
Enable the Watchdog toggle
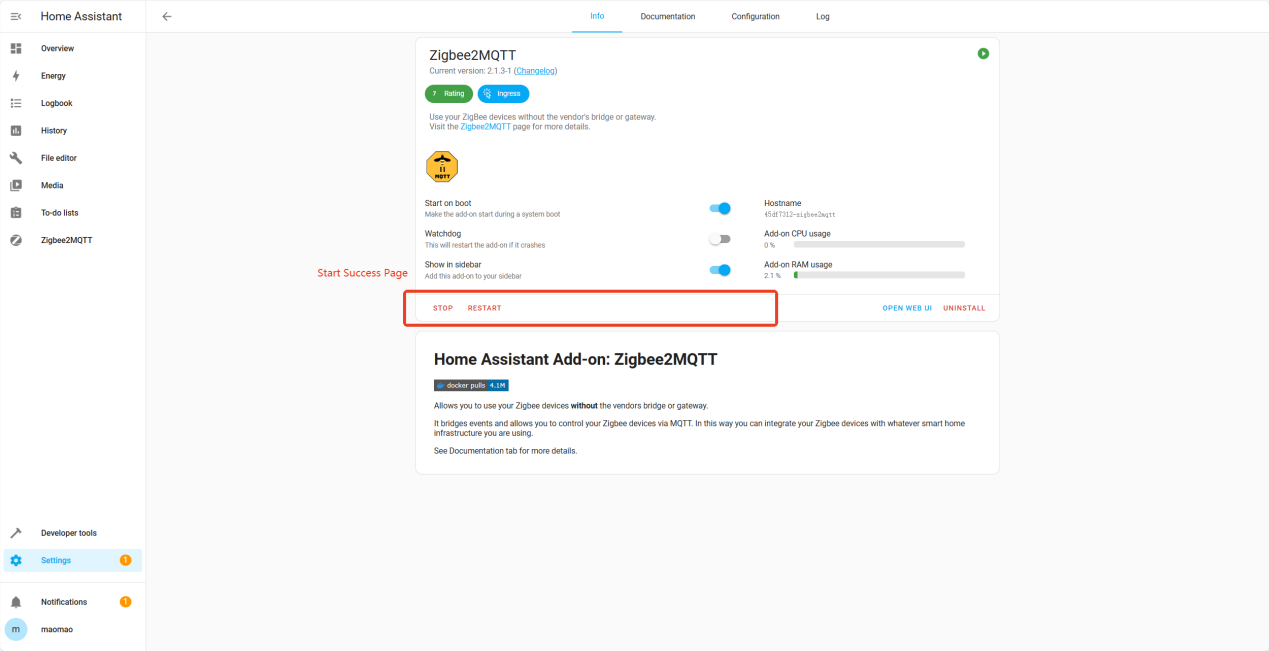click(x=720, y=239)
